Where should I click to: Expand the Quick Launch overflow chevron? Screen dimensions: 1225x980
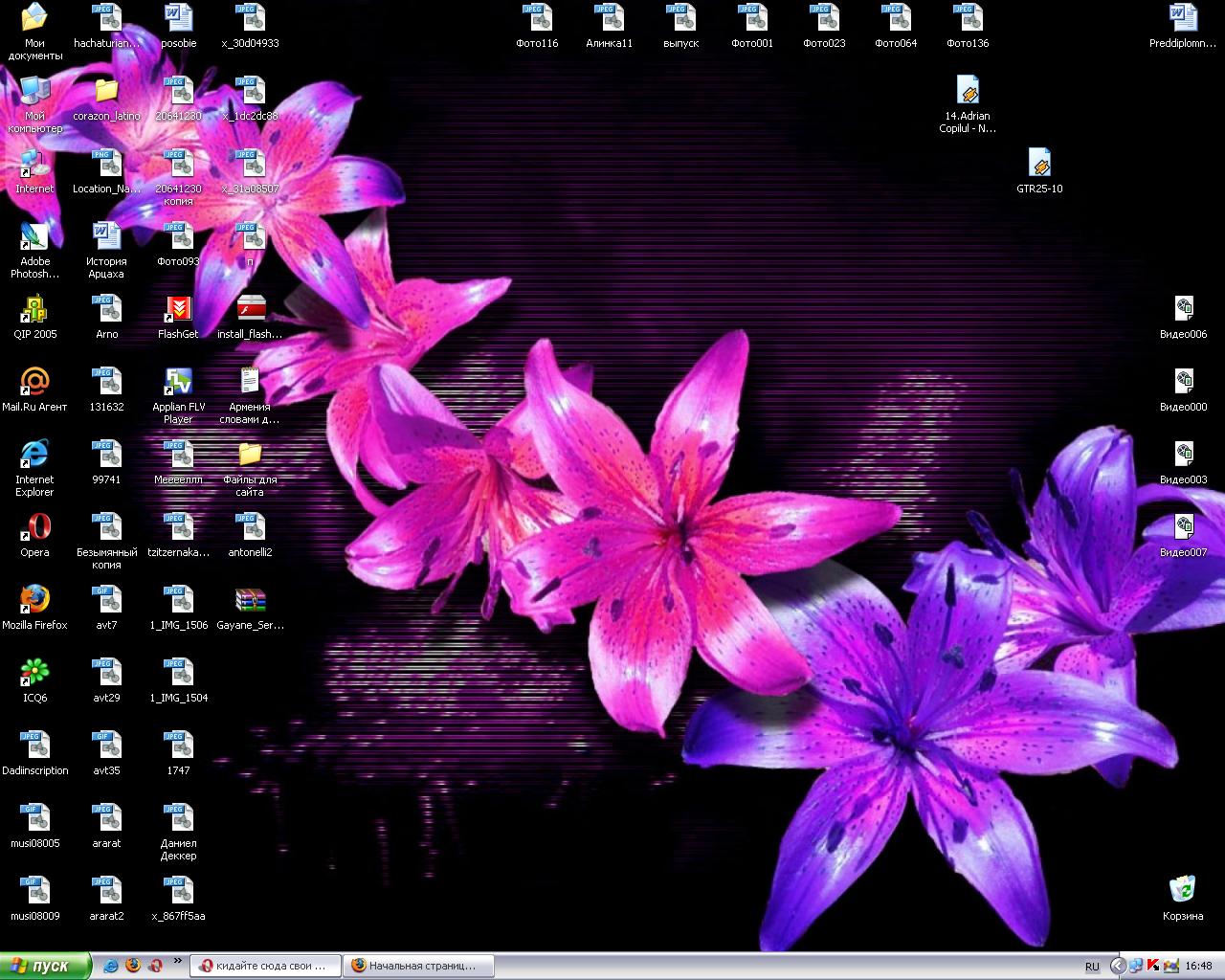point(177,961)
